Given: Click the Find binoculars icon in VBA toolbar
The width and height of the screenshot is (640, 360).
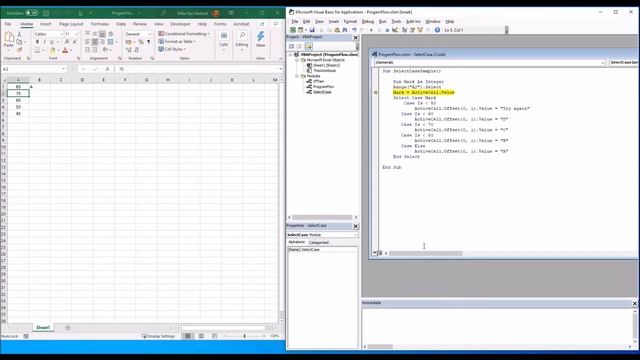Looking at the screenshot, I should coord(345,30).
